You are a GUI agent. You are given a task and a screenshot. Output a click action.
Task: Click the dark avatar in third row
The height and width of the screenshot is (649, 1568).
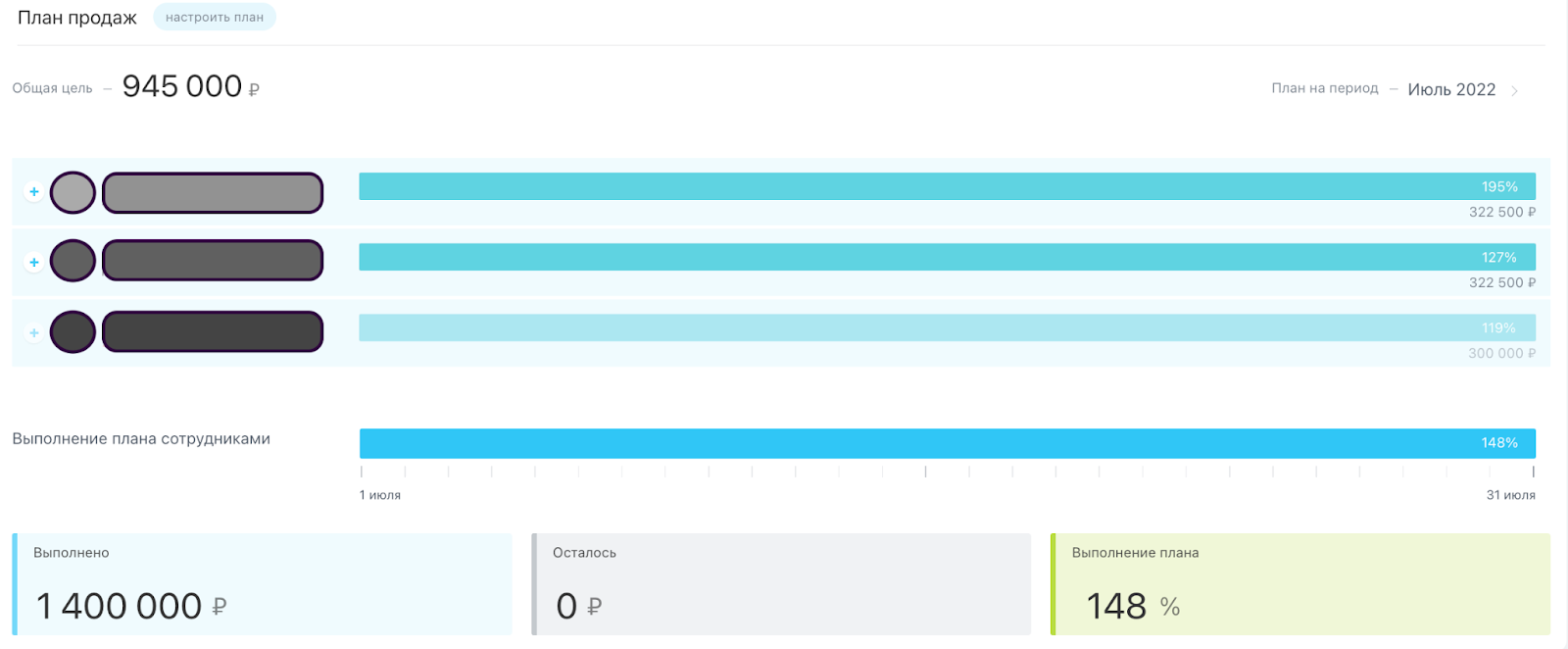(x=73, y=331)
